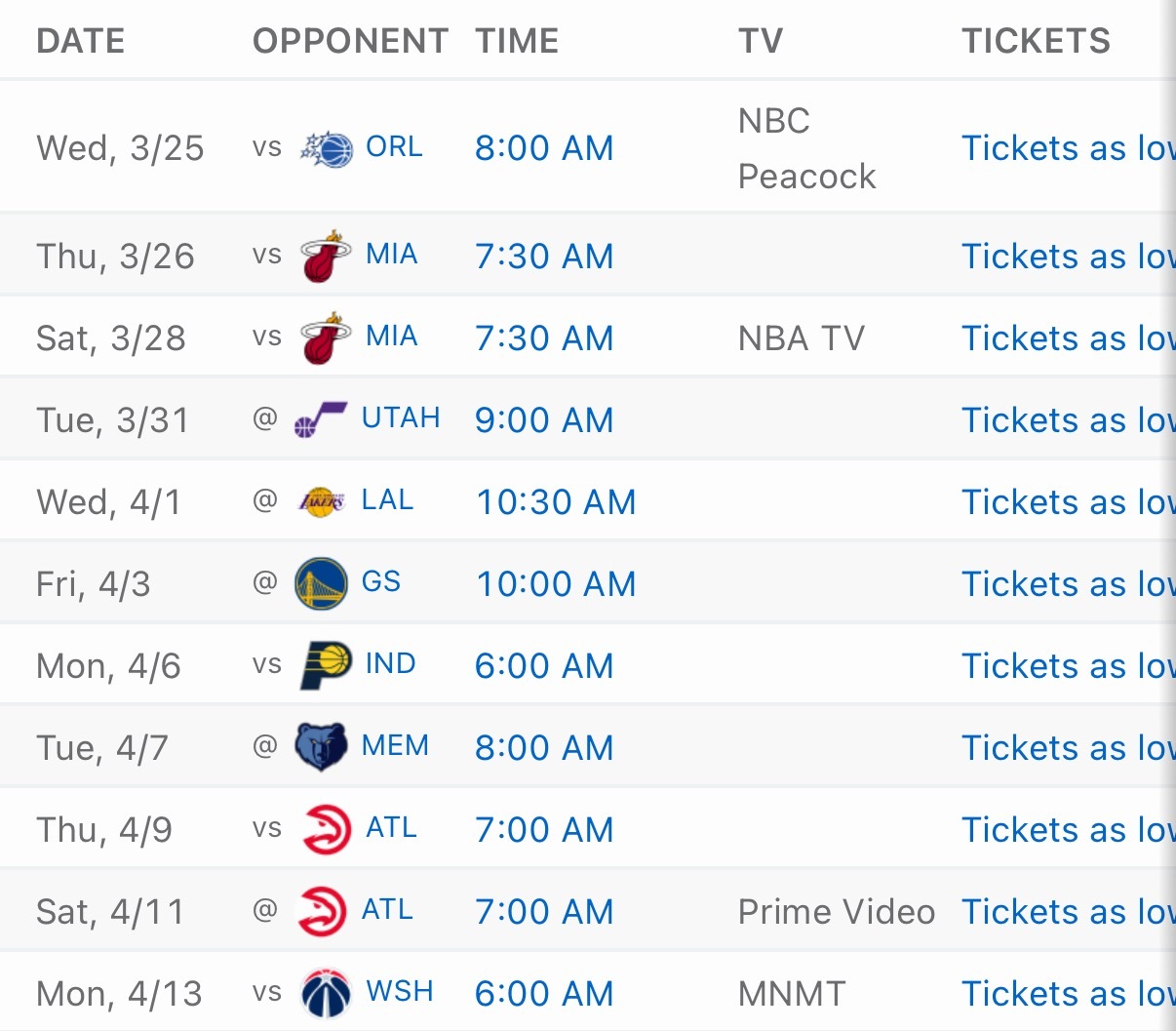Click tickets link for Wed 3/25 game
Image resolution: width=1176 pixels, height=1031 pixels.
(x=1067, y=148)
